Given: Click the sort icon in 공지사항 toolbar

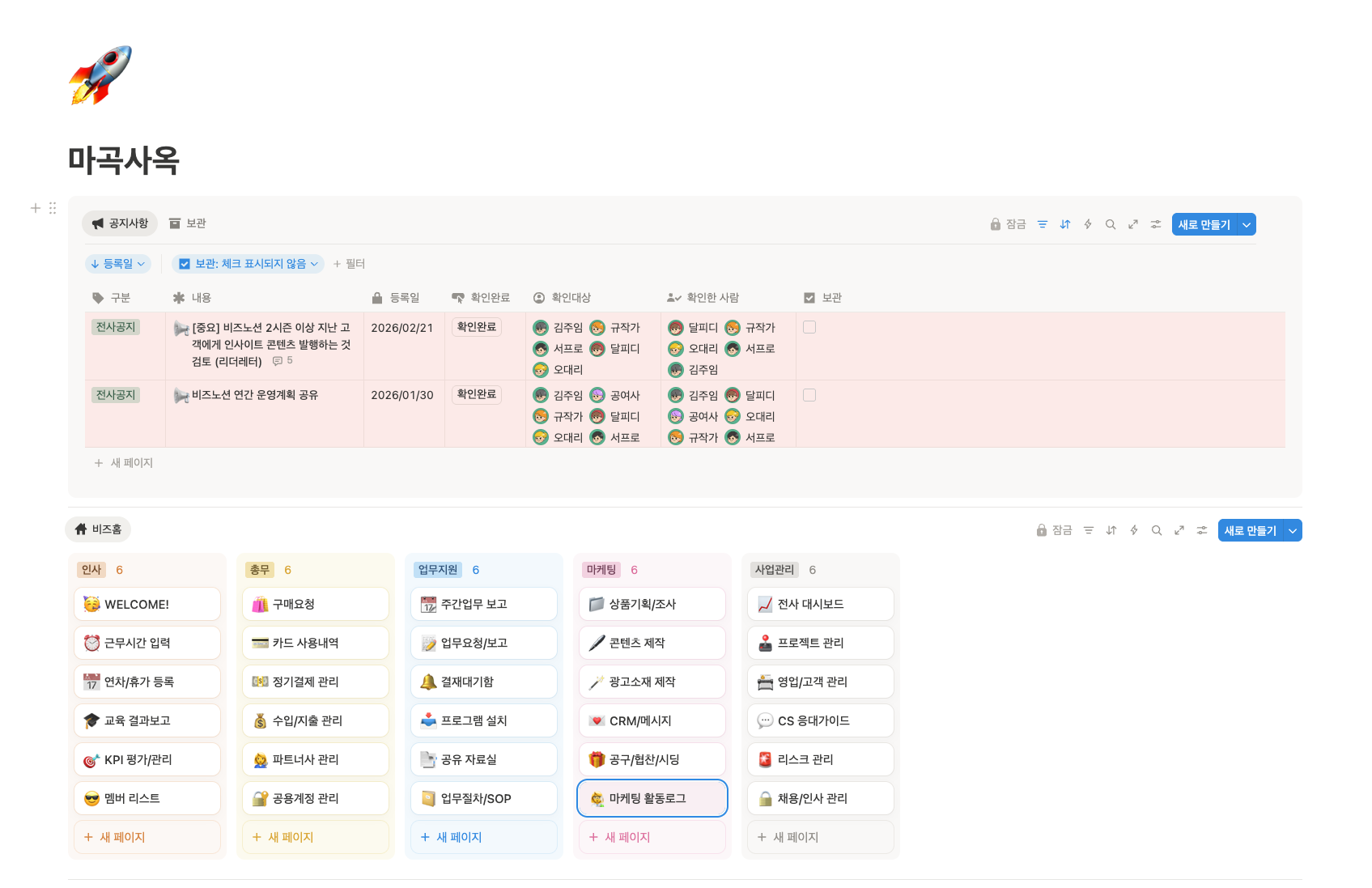Looking at the screenshot, I should (x=1065, y=224).
